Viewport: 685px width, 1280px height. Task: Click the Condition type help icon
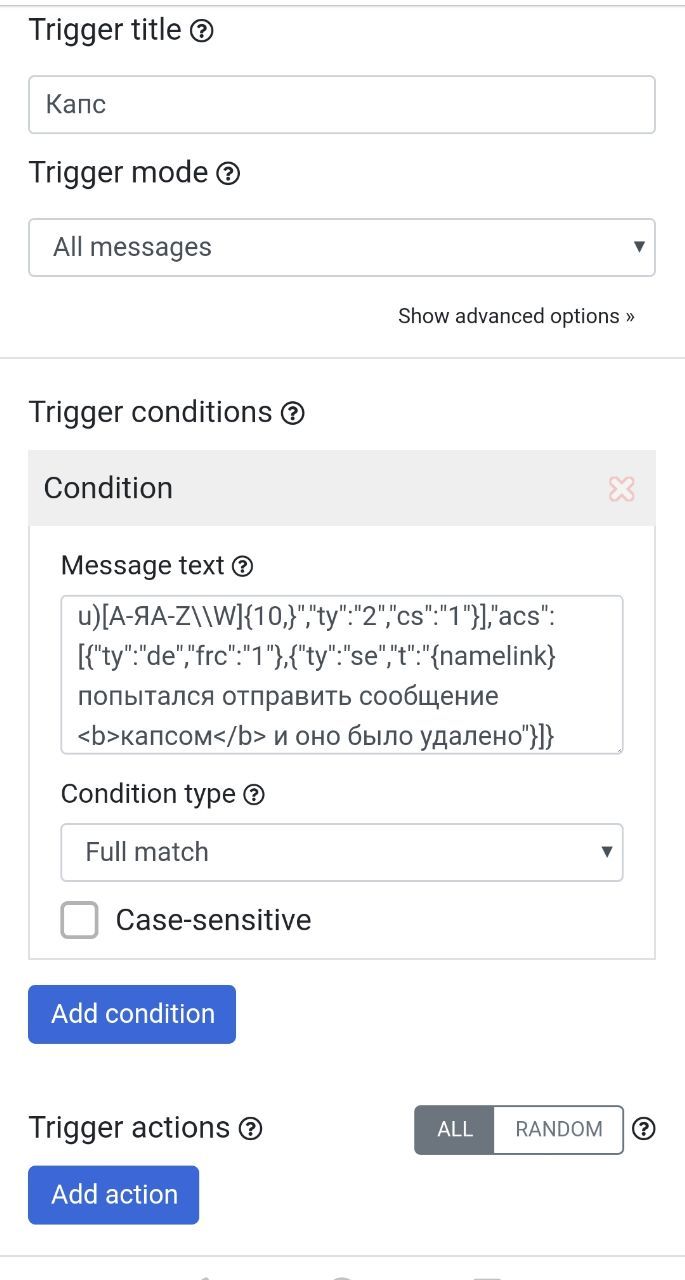coord(255,795)
